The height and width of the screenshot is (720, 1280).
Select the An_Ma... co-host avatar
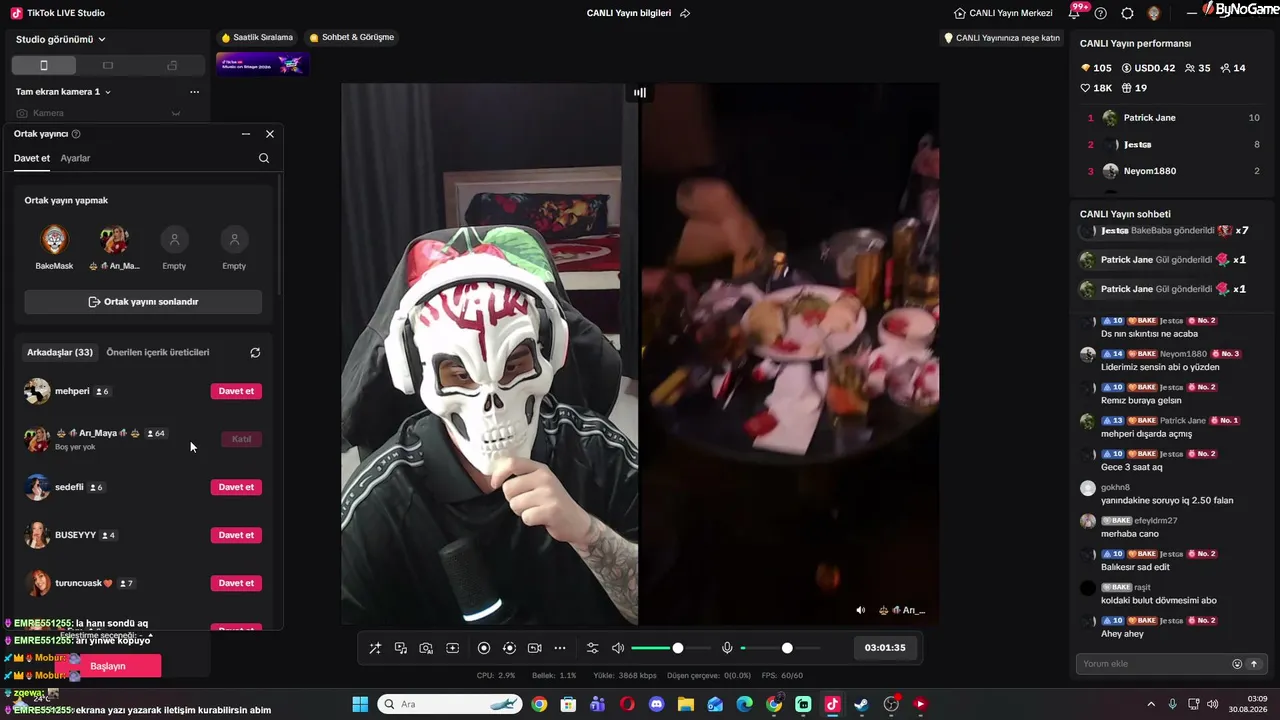pos(114,240)
